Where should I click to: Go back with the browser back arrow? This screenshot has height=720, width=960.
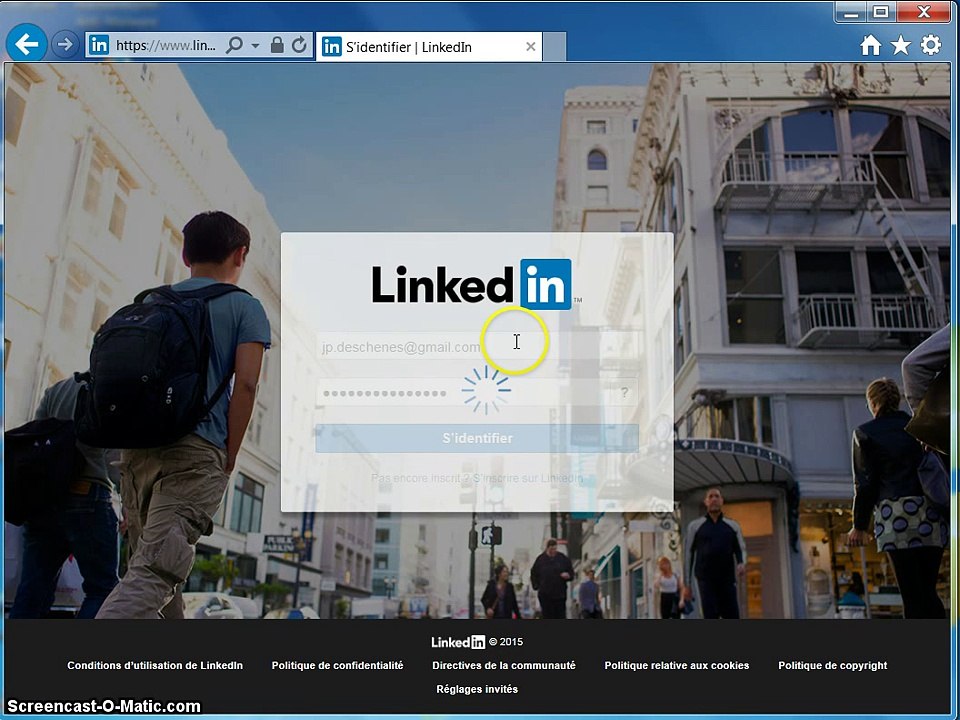(x=26, y=43)
